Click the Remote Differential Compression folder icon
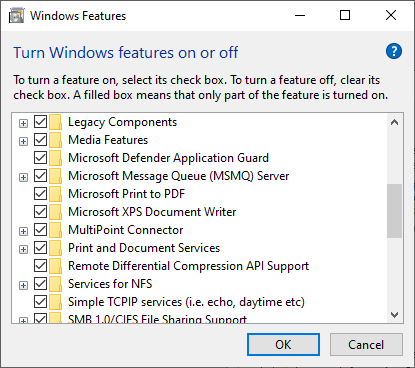 (x=55, y=266)
